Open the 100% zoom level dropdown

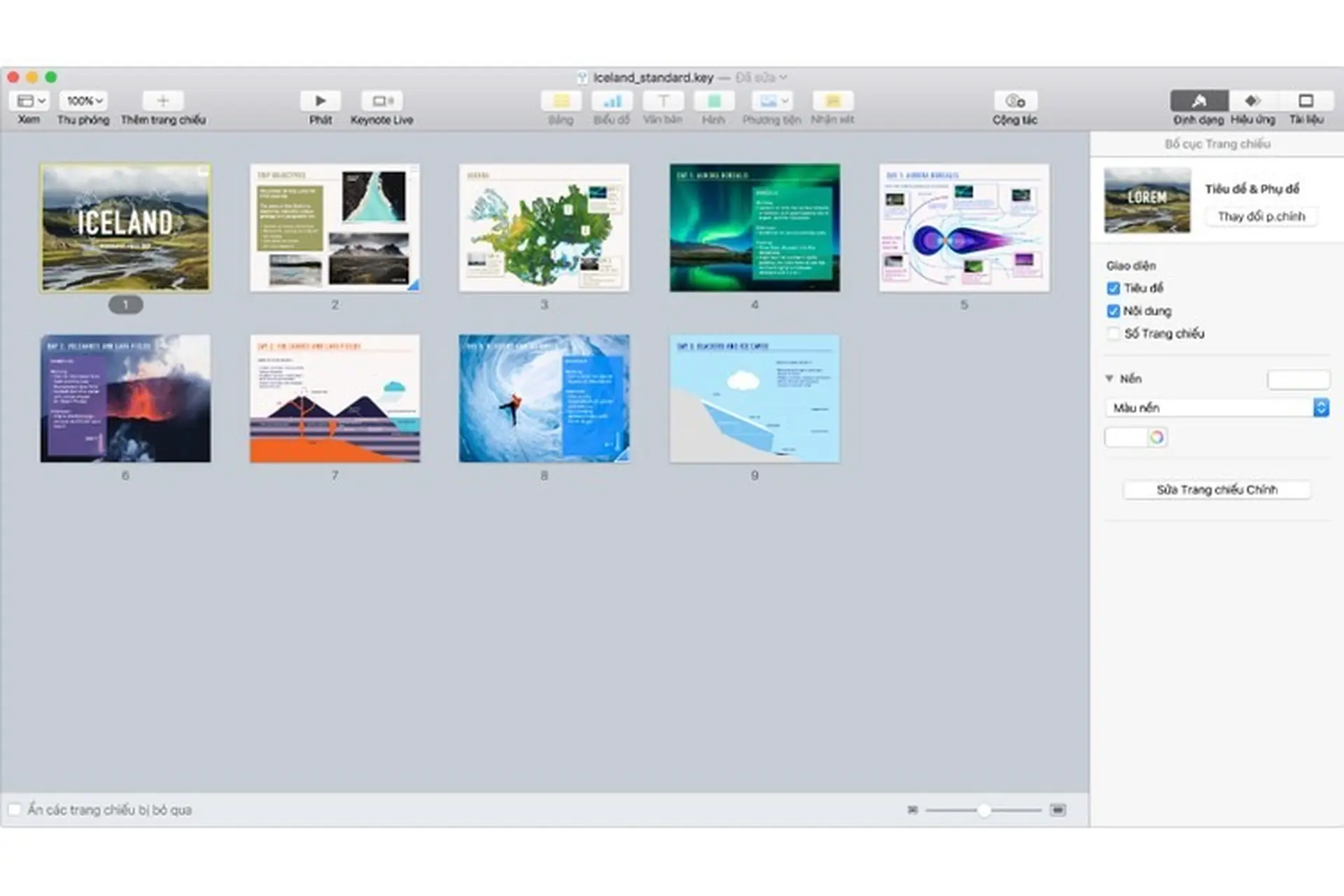(83, 101)
